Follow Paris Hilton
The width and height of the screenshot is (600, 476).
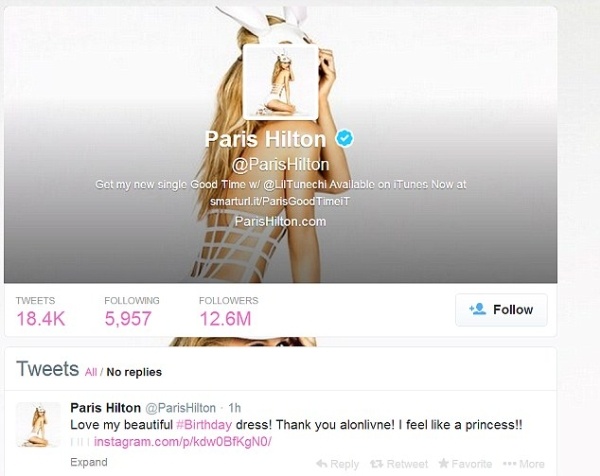[x=501, y=310]
